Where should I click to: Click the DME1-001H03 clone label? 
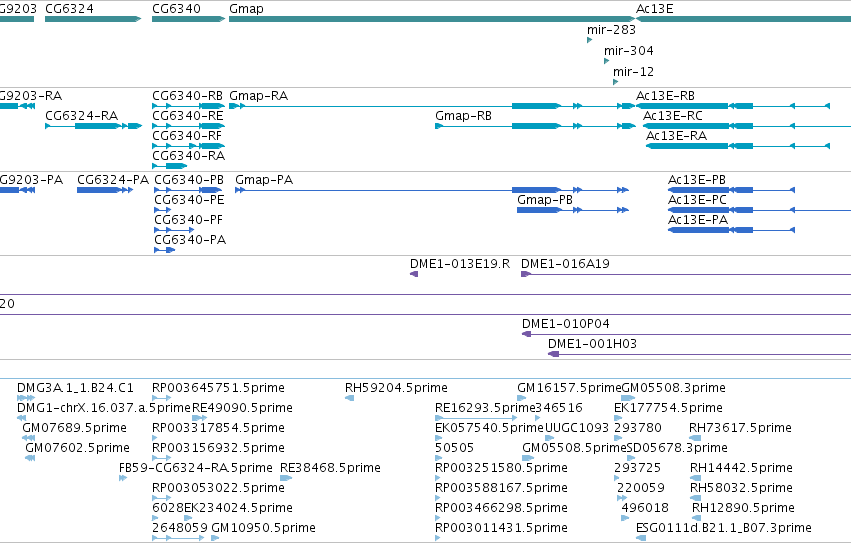tap(592, 344)
